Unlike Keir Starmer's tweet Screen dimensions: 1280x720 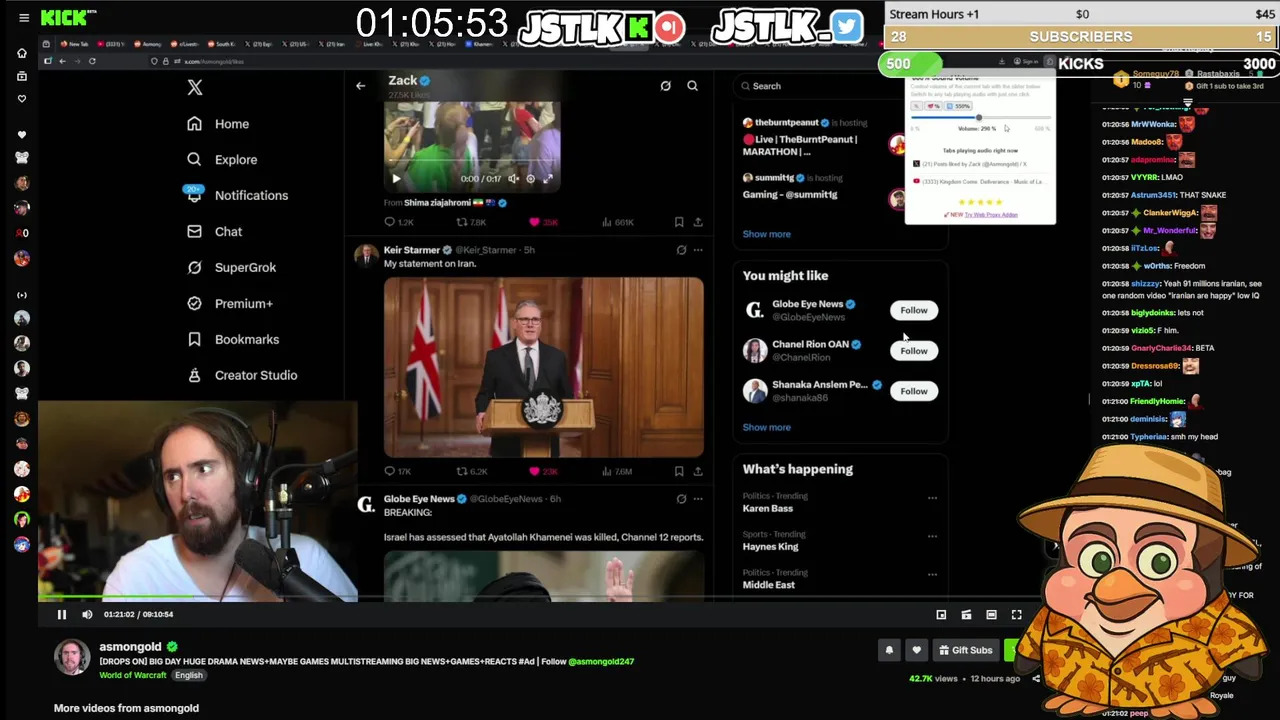(x=543, y=471)
